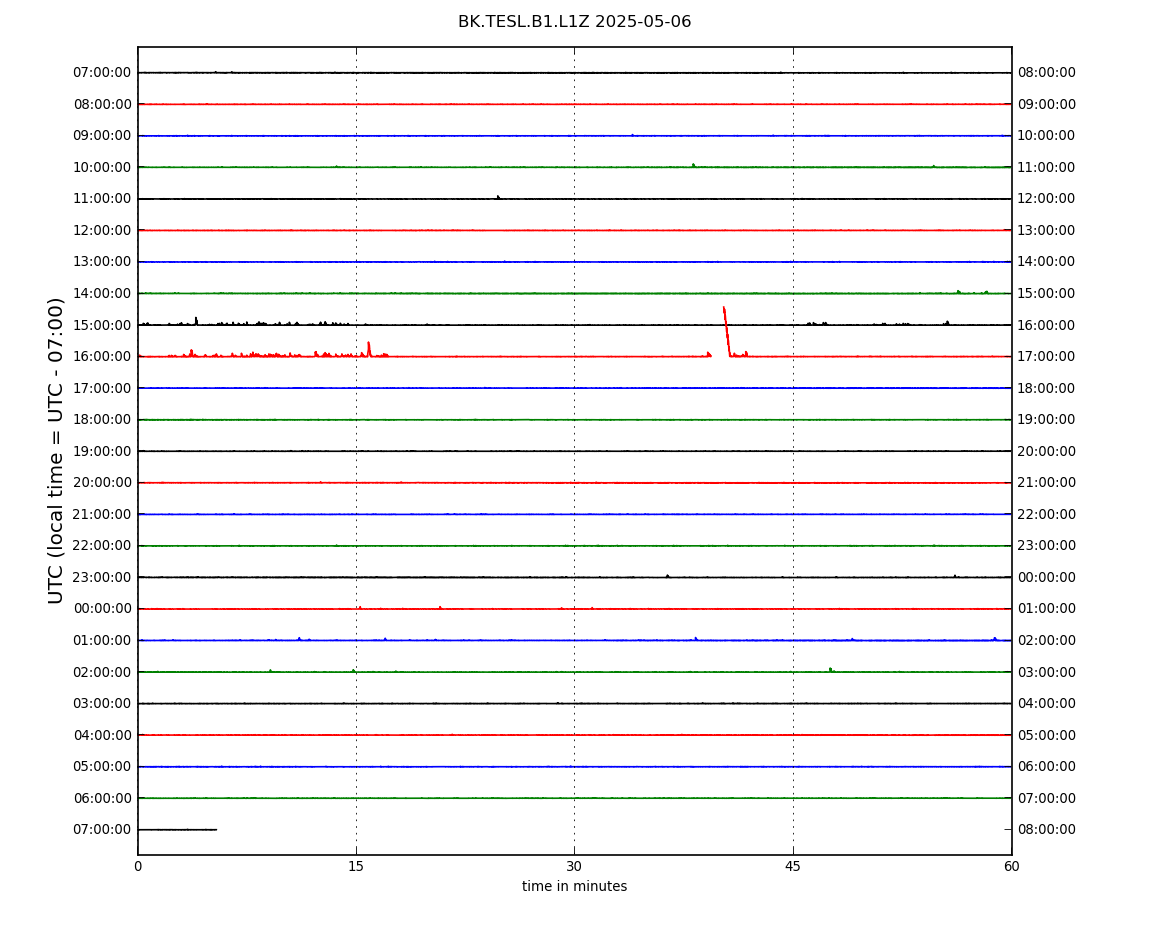Click left-axis start time label 22:00:00

click(103, 546)
